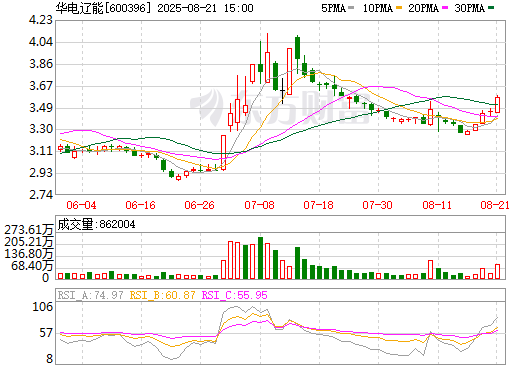Screen dimensions: 520x365
Task: Select the 07-08 date label
Action: [x=259, y=205]
